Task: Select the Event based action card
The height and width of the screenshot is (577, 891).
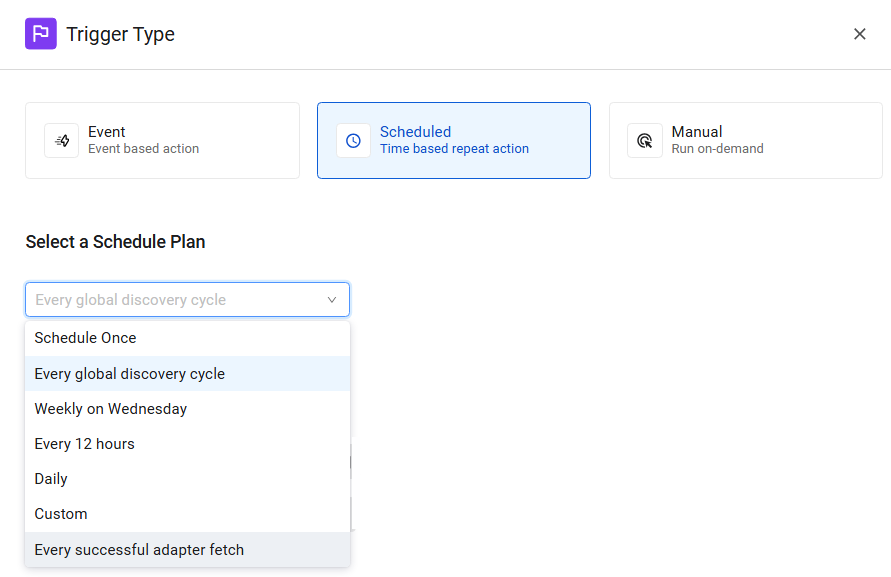Action: coord(162,141)
